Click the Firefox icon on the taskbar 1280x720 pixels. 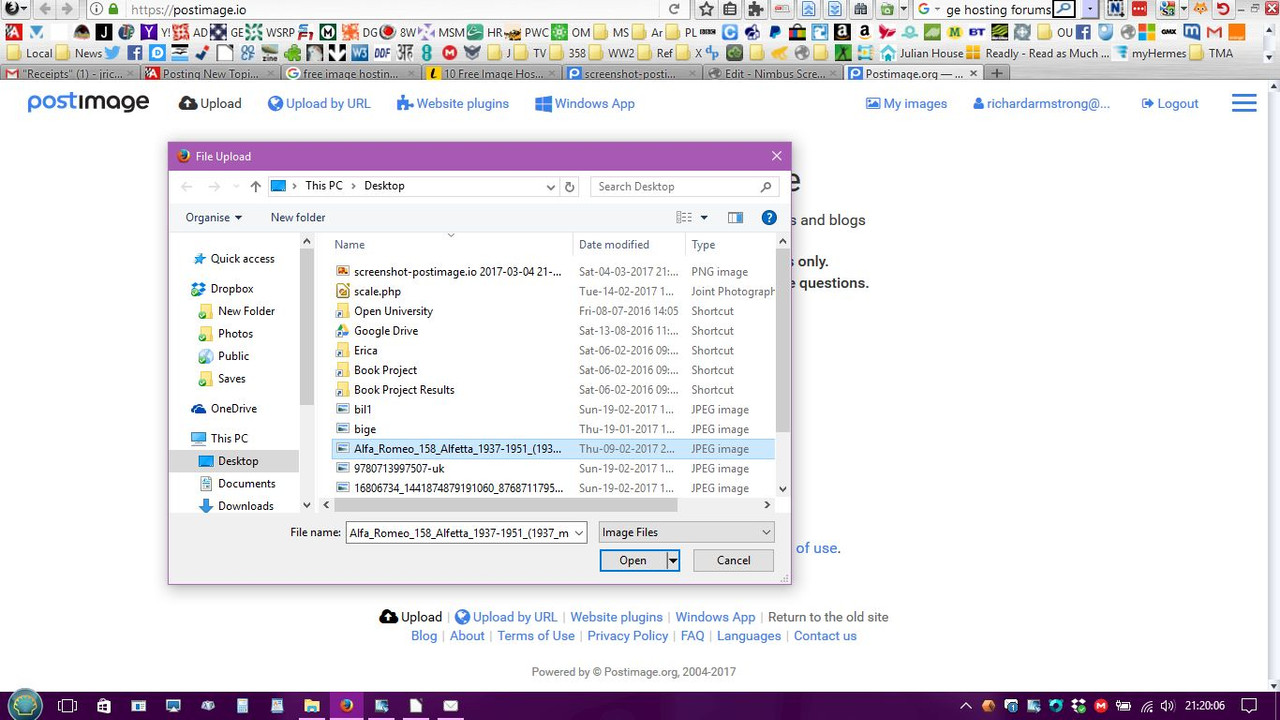coord(346,705)
